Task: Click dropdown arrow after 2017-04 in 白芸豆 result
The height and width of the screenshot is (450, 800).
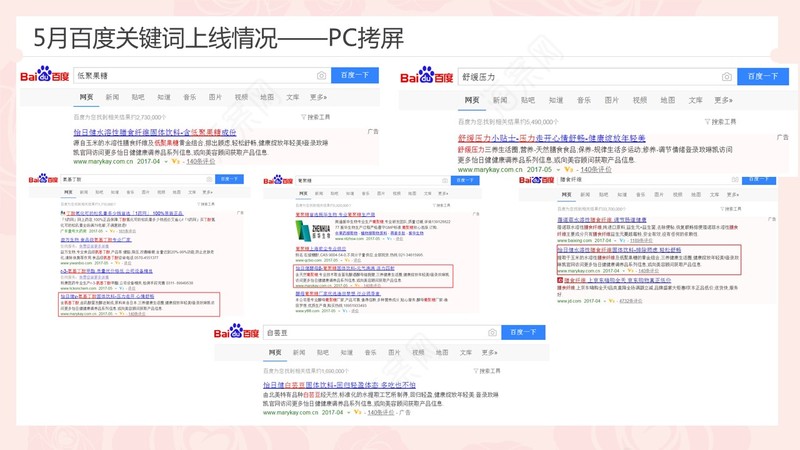Action: click(x=348, y=412)
